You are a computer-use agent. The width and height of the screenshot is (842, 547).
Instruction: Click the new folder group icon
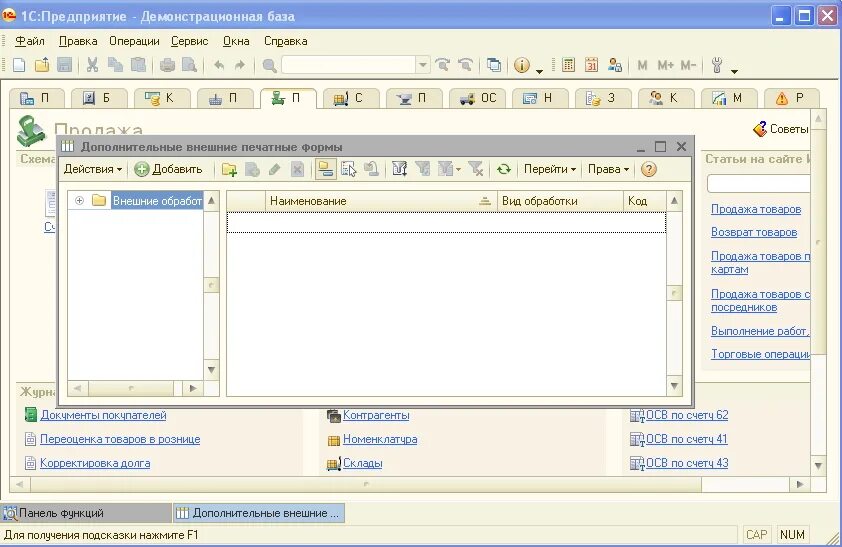[229, 170]
